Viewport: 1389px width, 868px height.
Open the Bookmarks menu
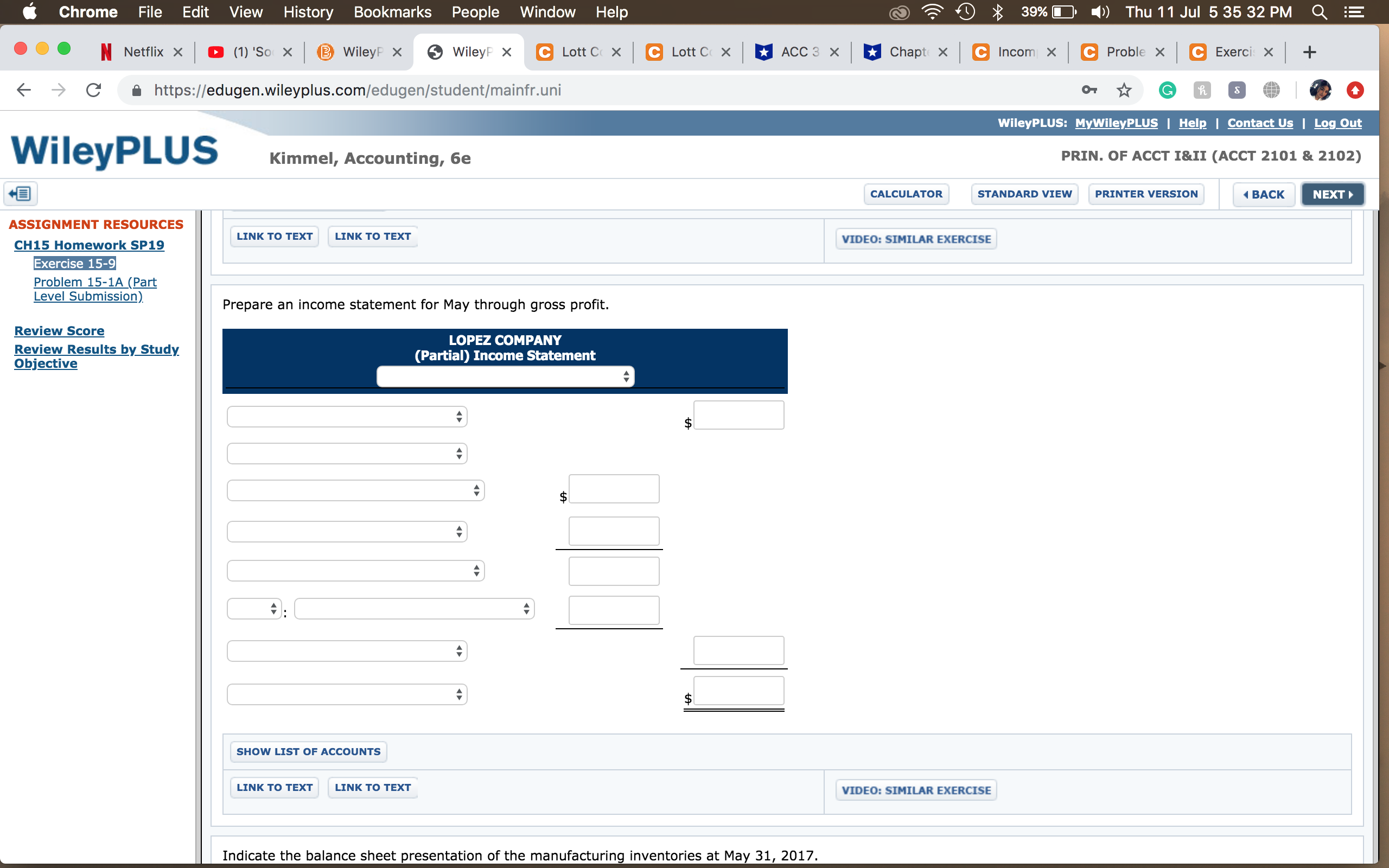[392, 12]
